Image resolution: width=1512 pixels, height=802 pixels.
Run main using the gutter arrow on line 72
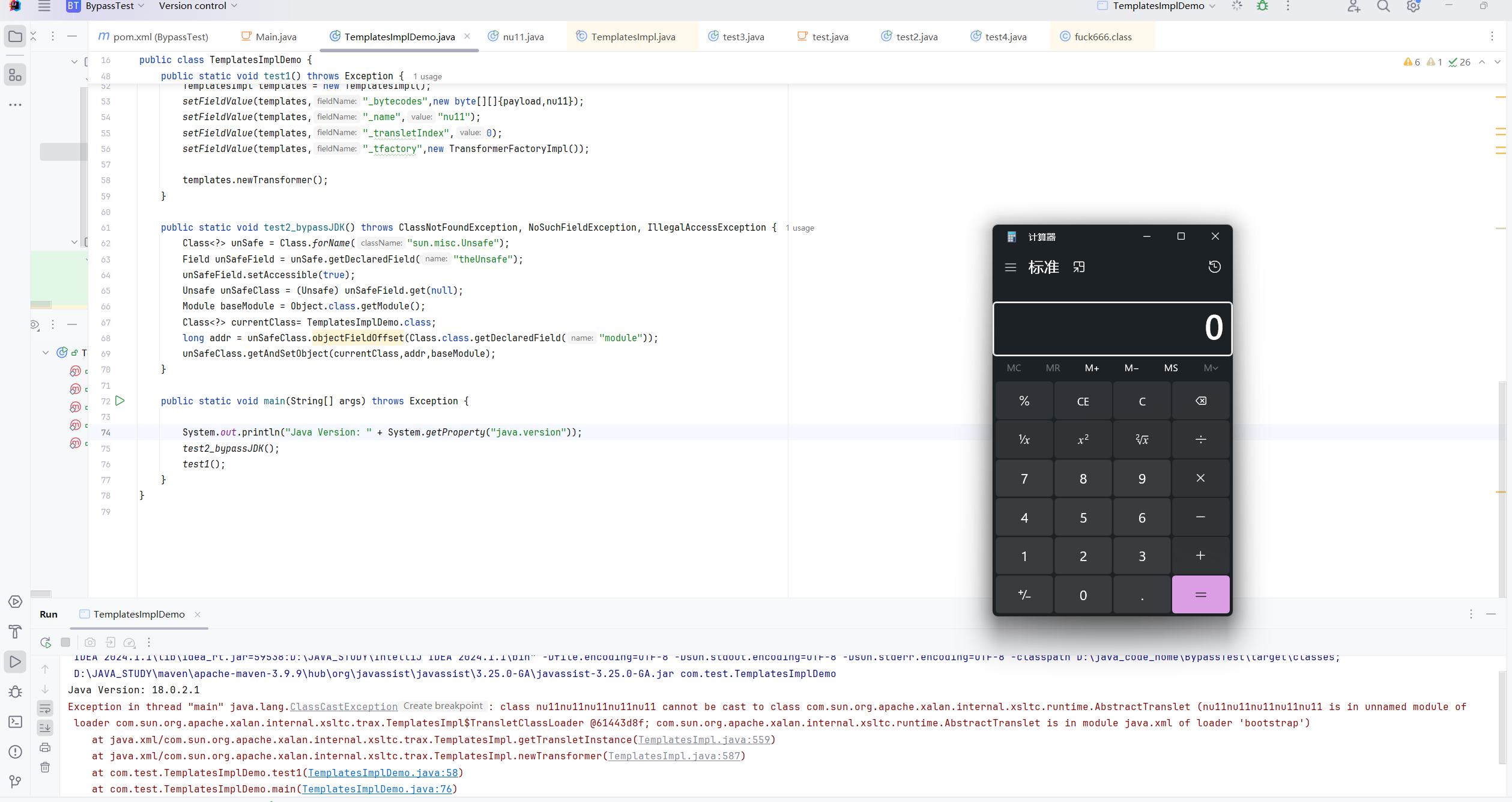click(x=120, y=401)
